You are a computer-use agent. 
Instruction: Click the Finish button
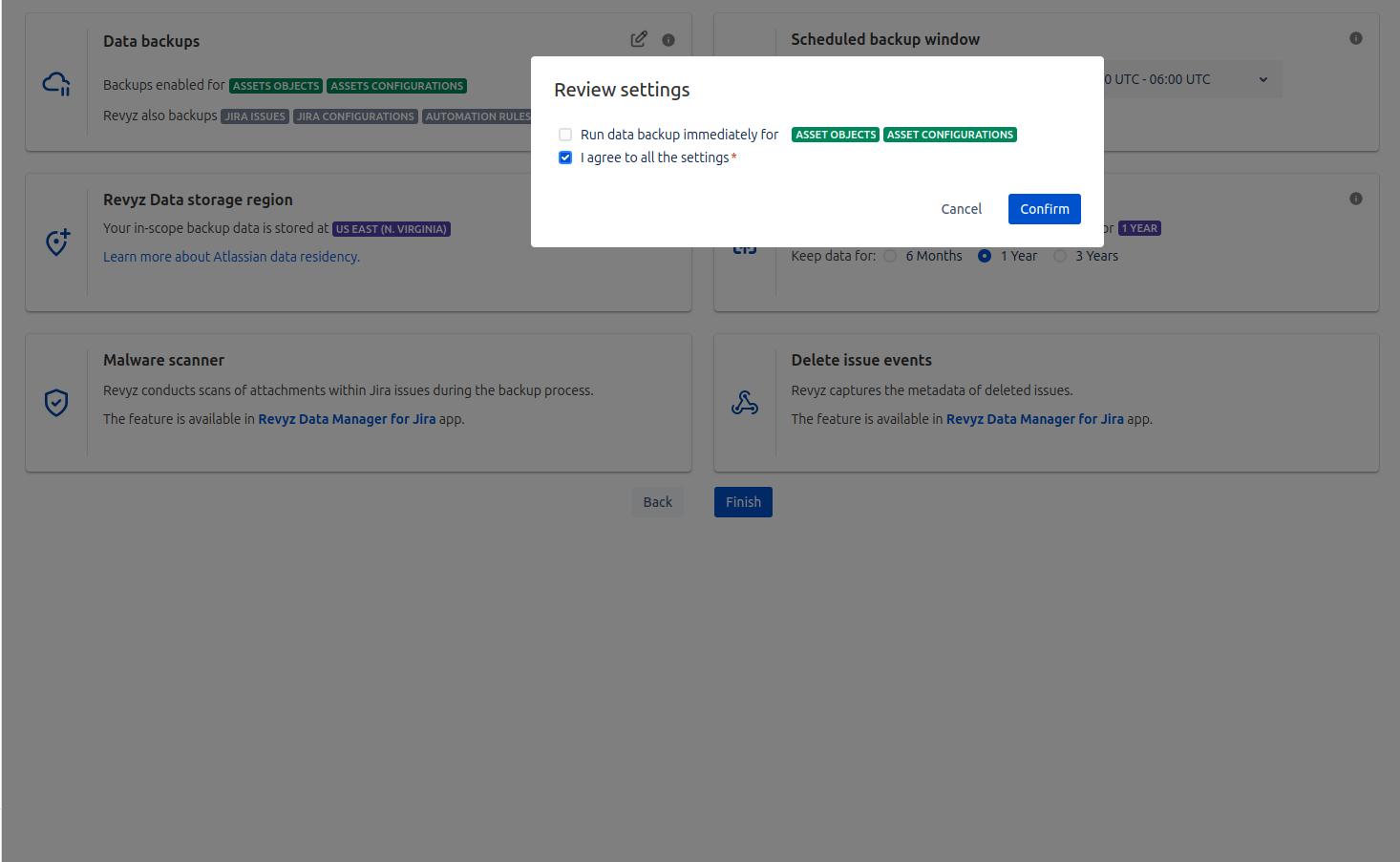743,502
